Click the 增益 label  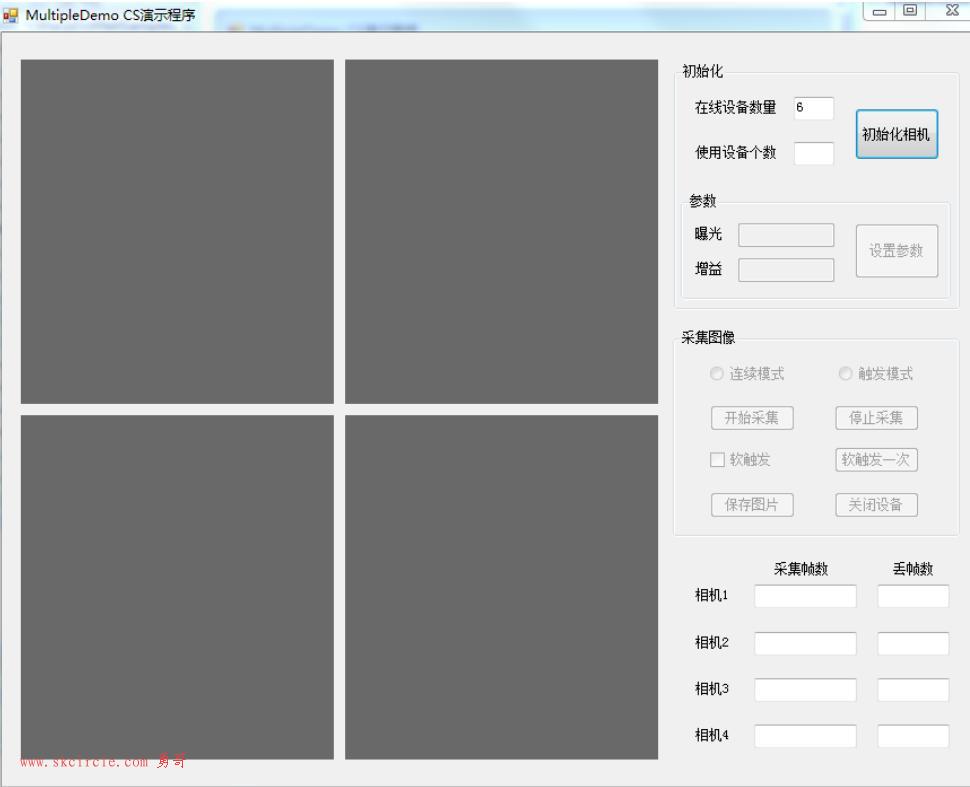708,269
